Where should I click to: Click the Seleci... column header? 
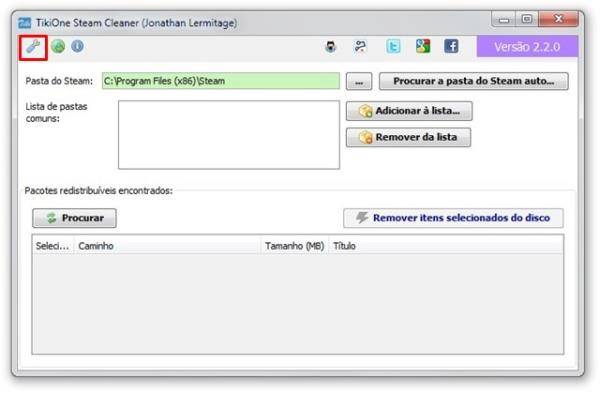click(53, 246)
